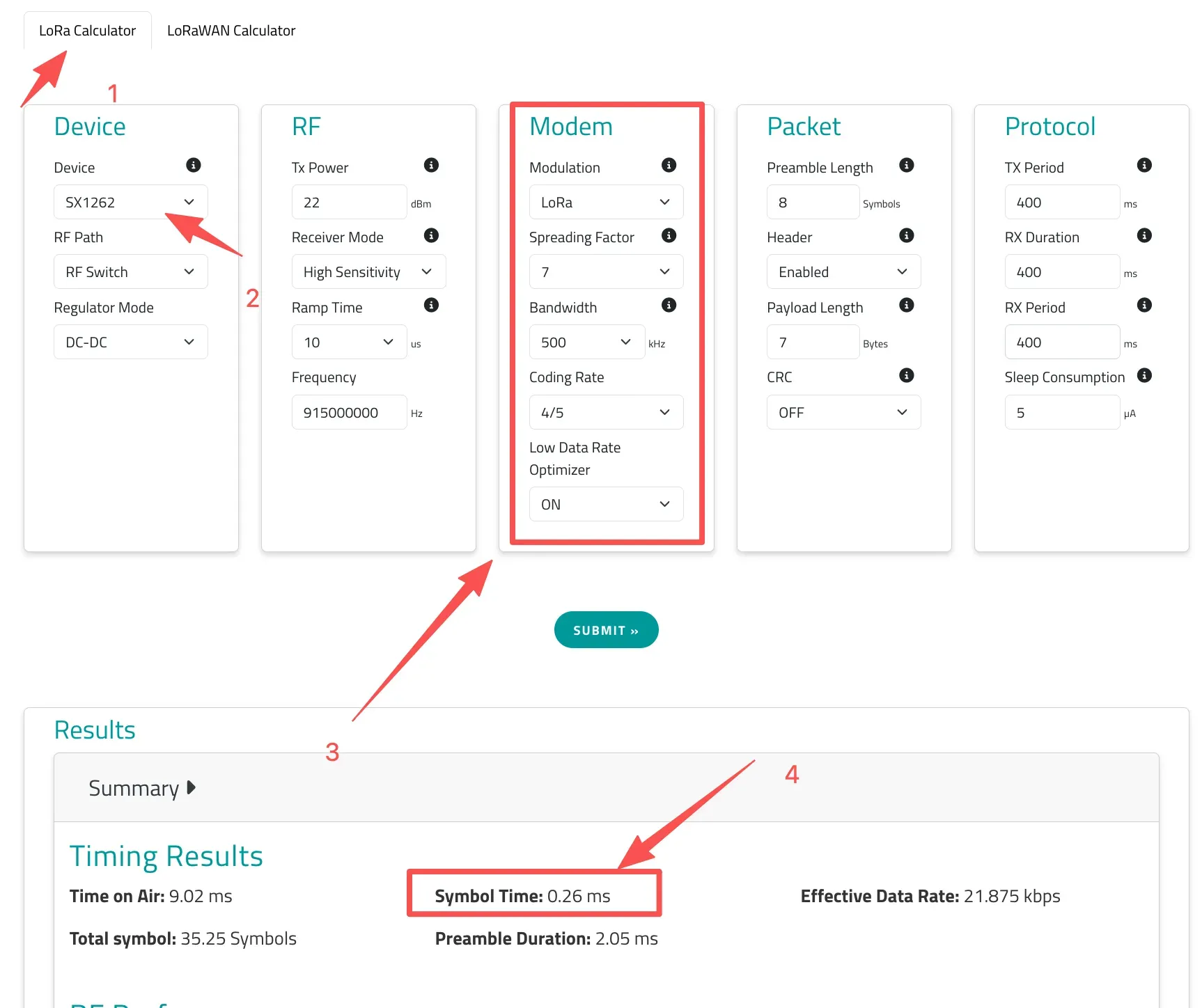The width and height of the screenshot is (1202, 1008).
Task: Open the Ramp Time info tooltip
Action: [430, 305]
